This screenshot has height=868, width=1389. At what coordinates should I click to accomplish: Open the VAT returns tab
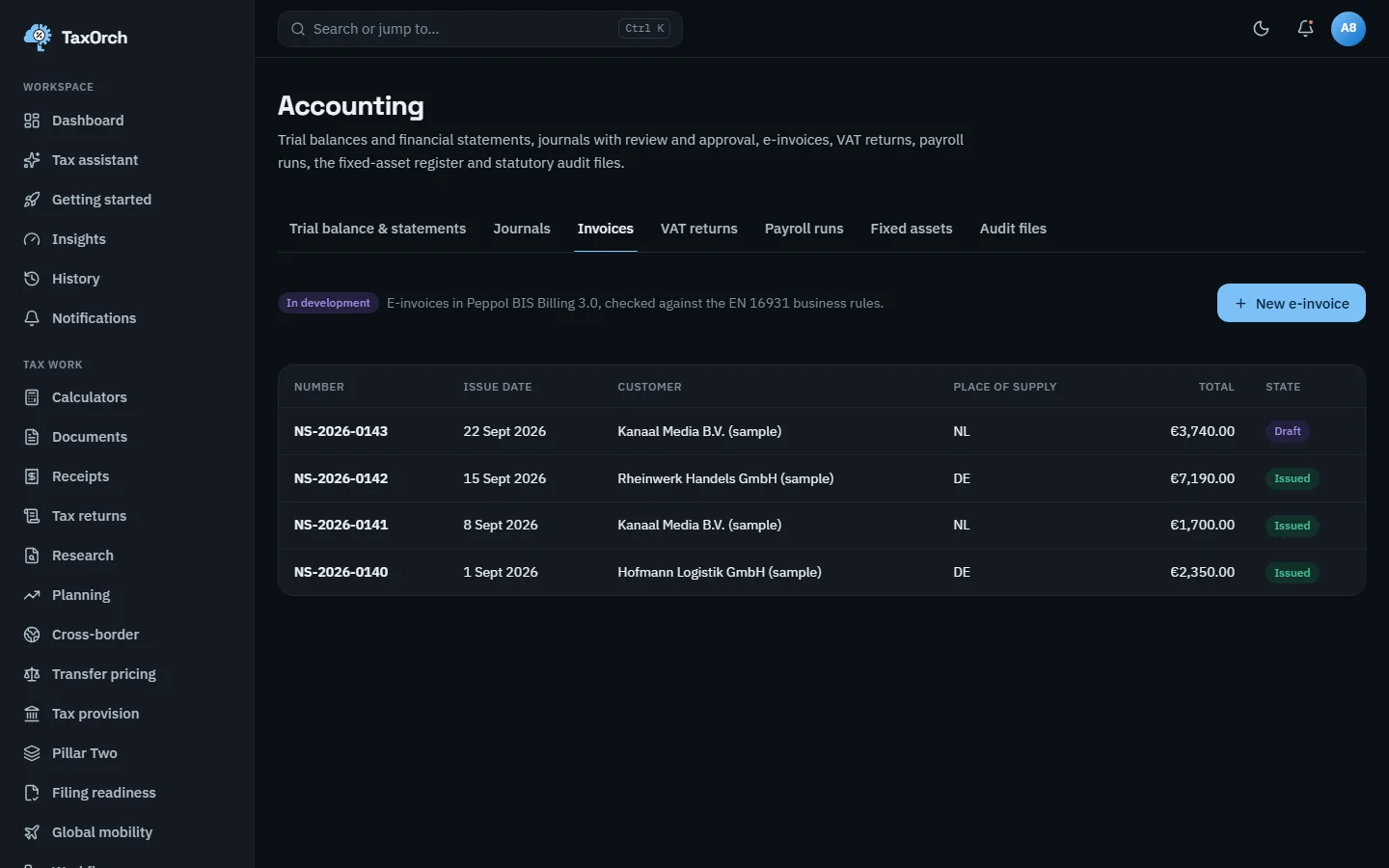click(699, 229)
